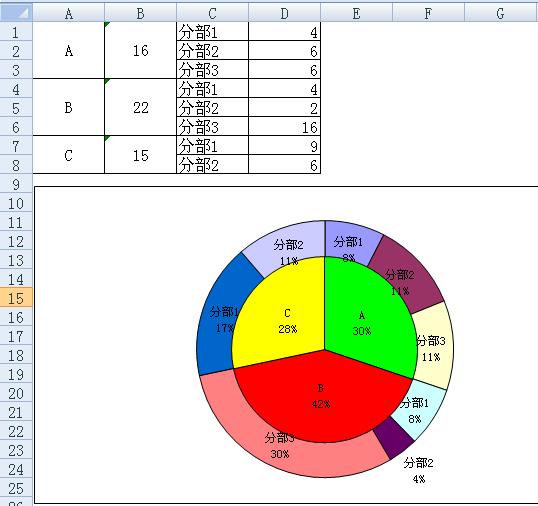
Task: Click the 分部2 4% data label
Action: pyautogui.click(x=418, y=470)
